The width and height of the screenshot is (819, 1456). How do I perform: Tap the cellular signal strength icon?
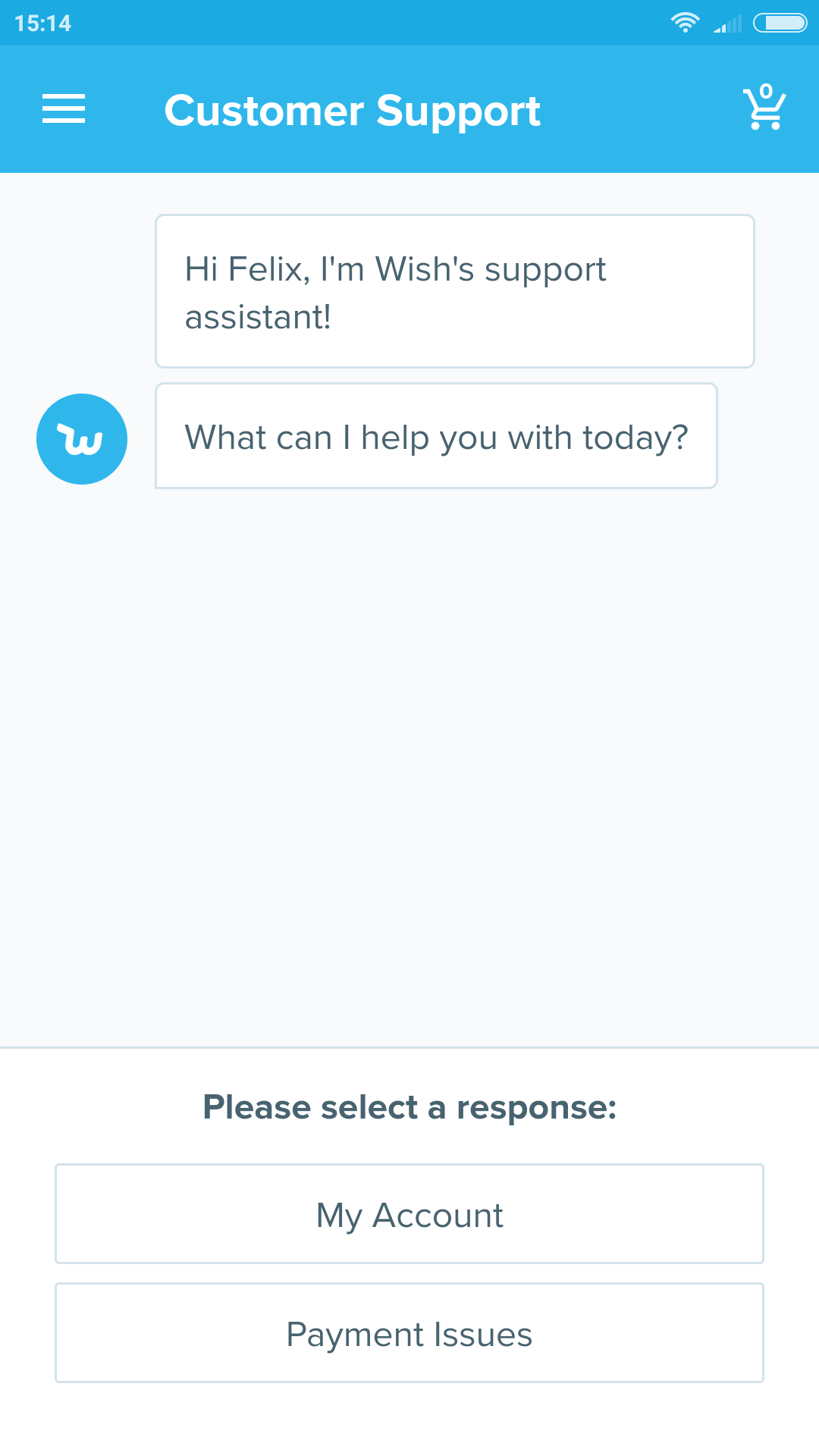pyautogui.click(x=727, y=24)
